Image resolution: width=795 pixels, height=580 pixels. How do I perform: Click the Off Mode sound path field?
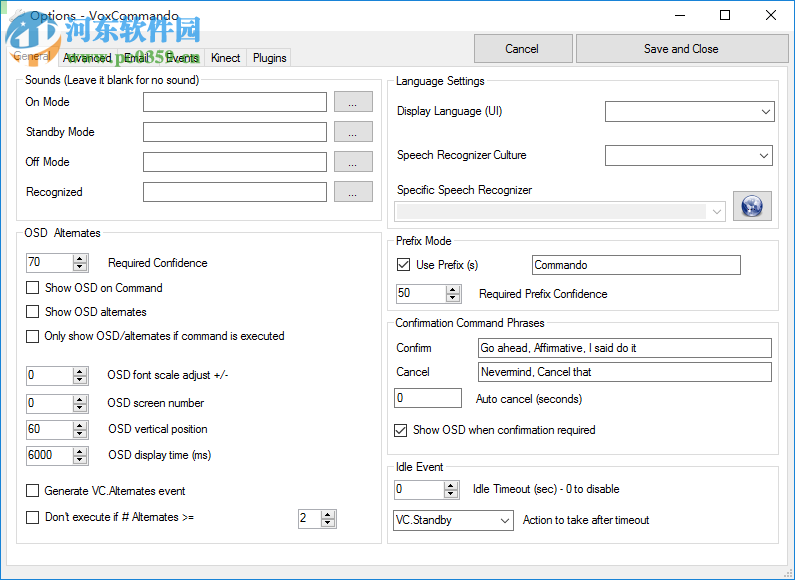point(235,162)
